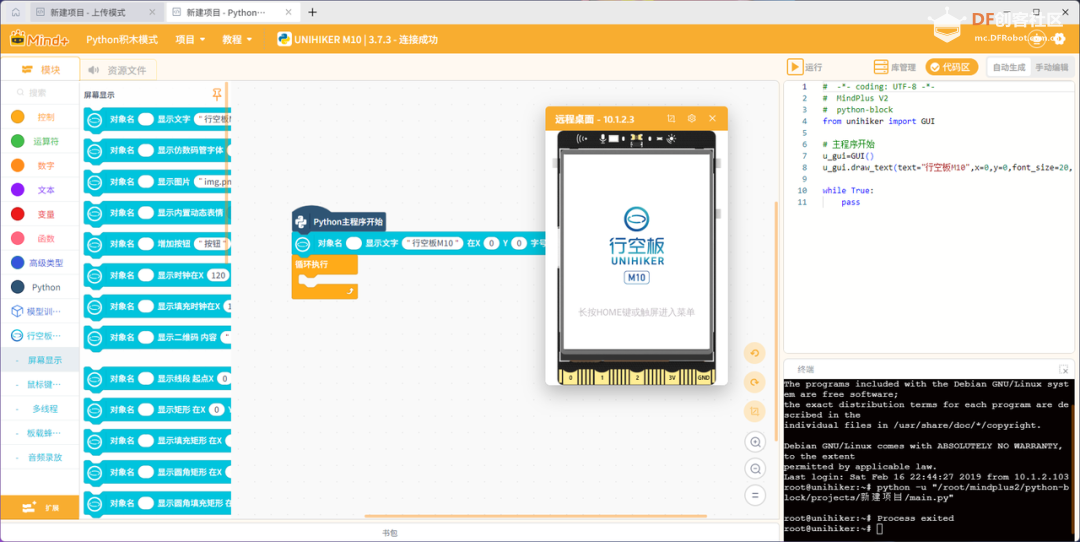
Task: Click redo button on workspace
Action: click(x=755, y=382)
